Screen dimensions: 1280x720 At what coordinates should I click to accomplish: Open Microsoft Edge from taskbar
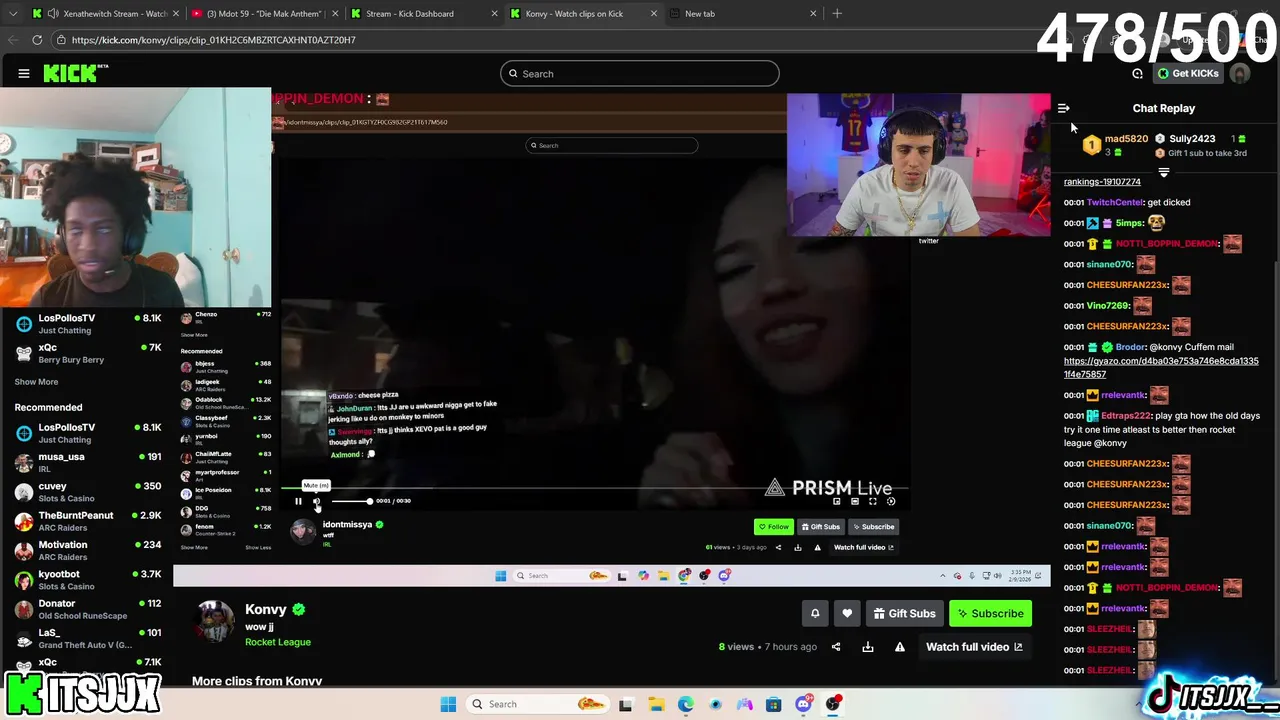685,704
